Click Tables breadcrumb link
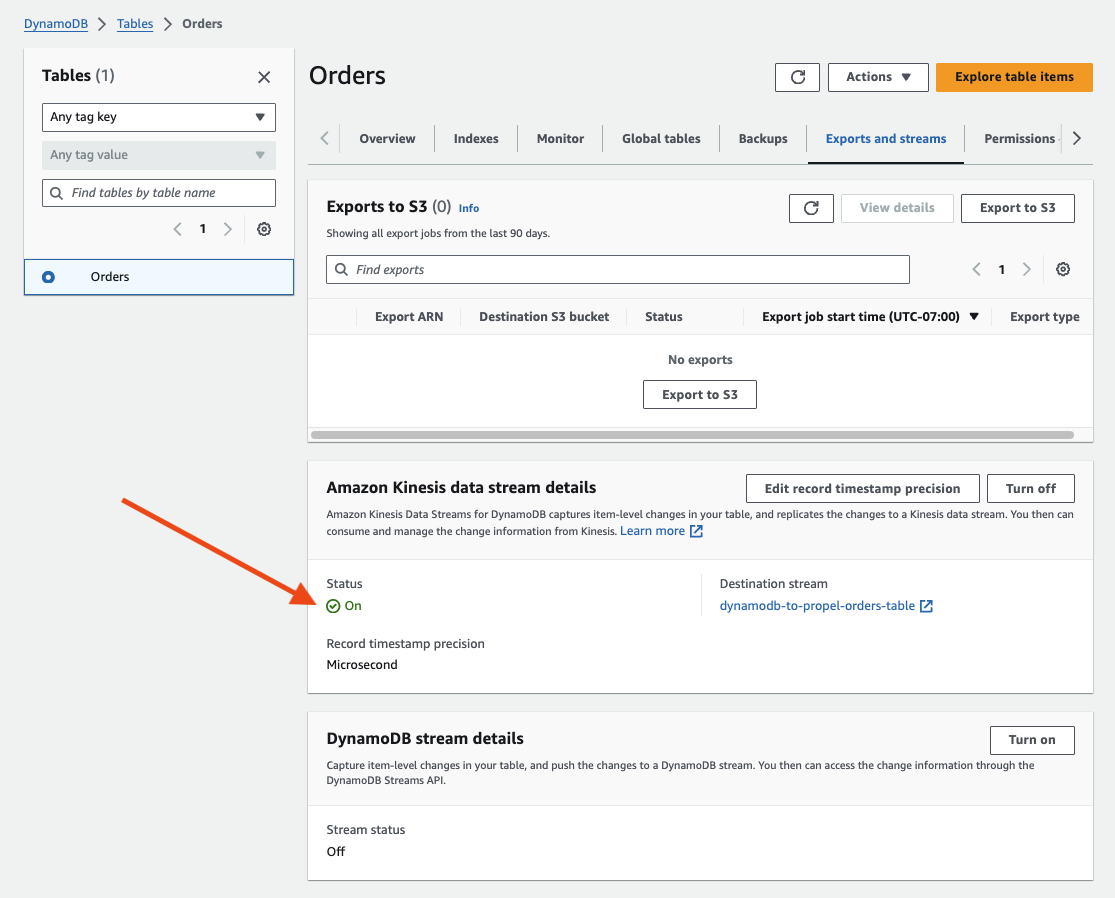1115x898 pixels. tap(135, 23)
